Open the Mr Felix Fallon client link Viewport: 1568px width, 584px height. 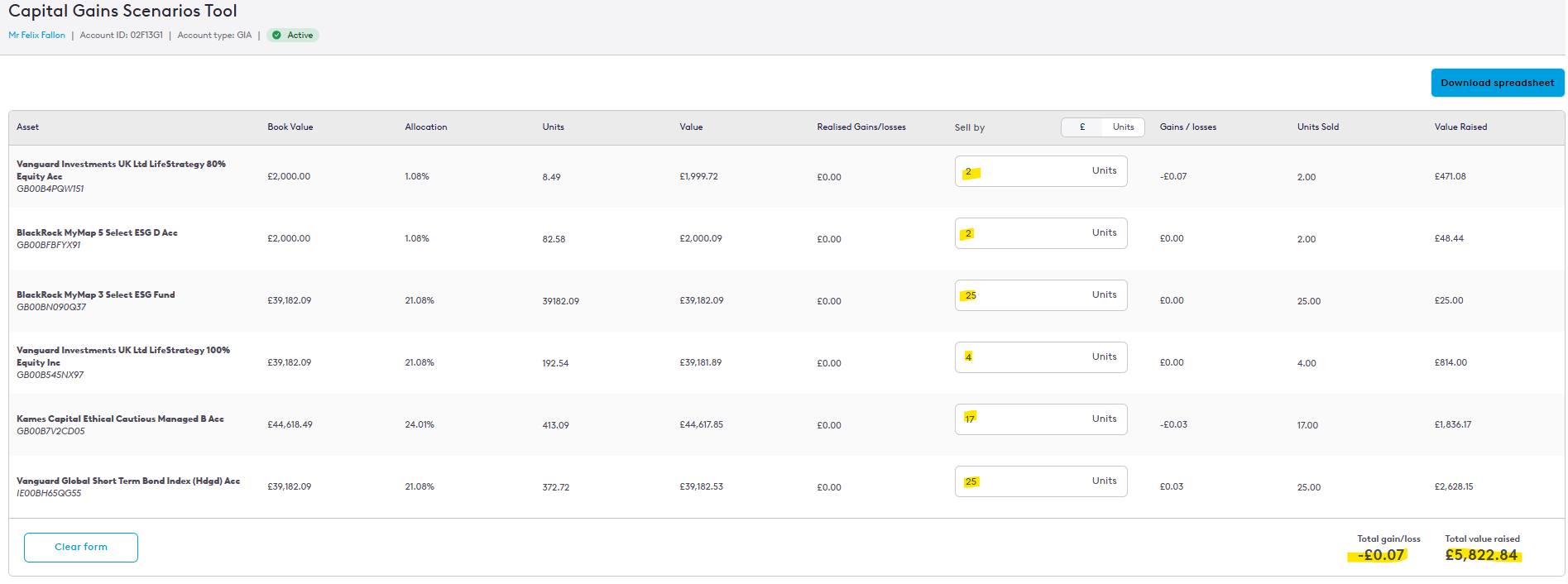pos(36,36)
